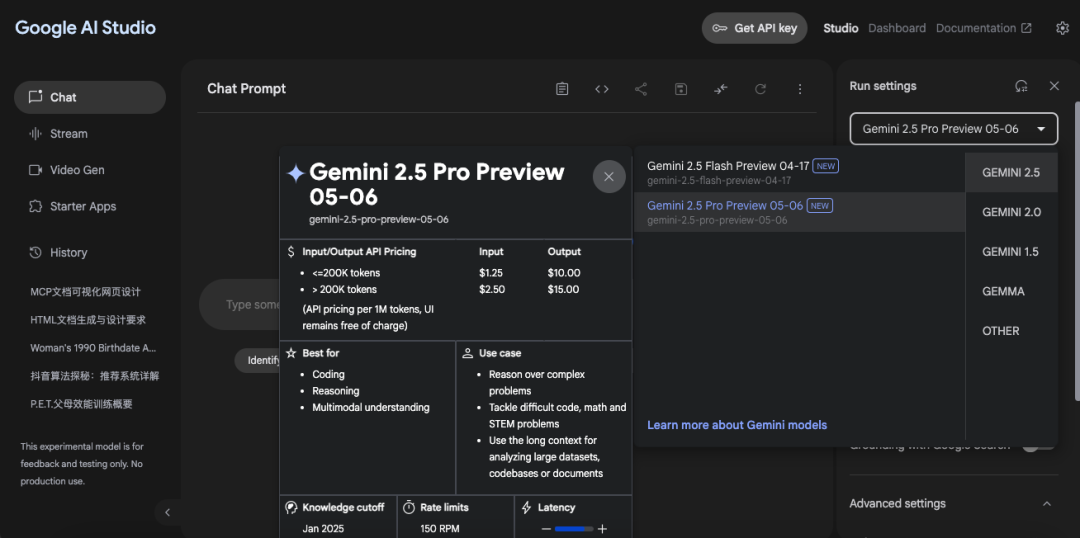Open the Documentation external link
The height and width of the screenshot is (538, 1080).
tap(984, 28)
